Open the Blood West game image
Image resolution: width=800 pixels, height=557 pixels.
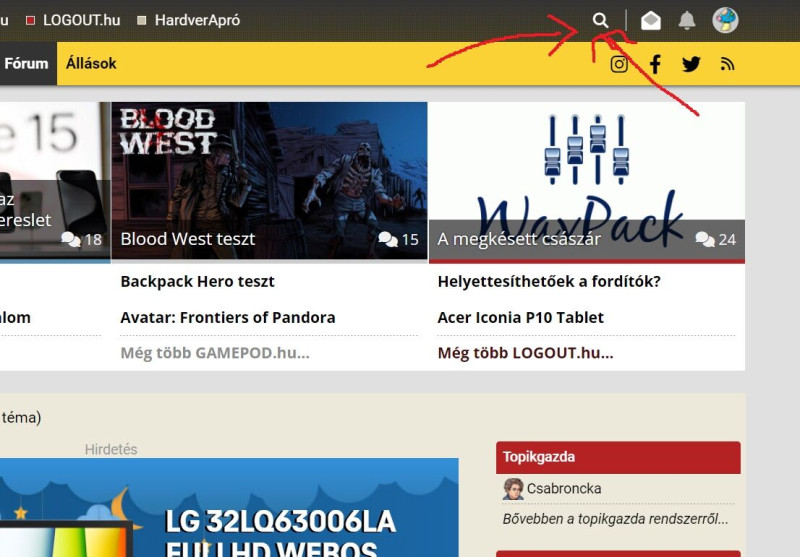(x=269, y=181)
